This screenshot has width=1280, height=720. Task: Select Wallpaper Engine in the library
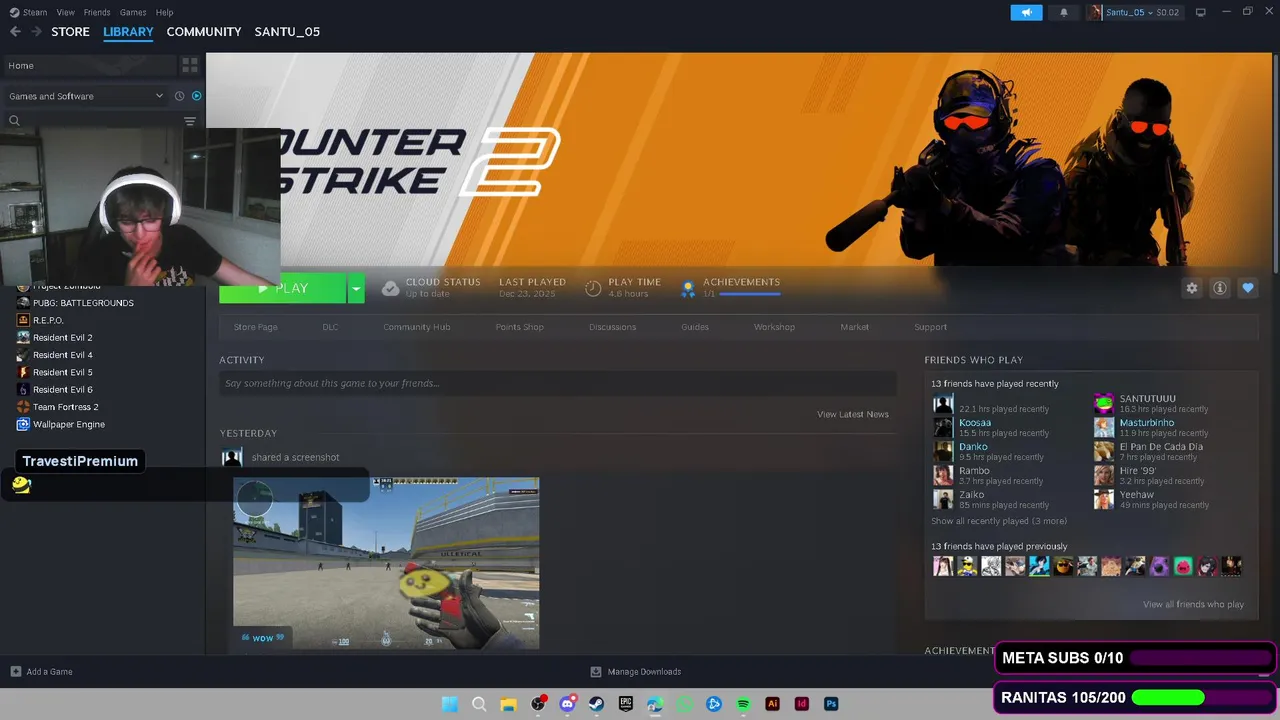[x=68, y=424]
